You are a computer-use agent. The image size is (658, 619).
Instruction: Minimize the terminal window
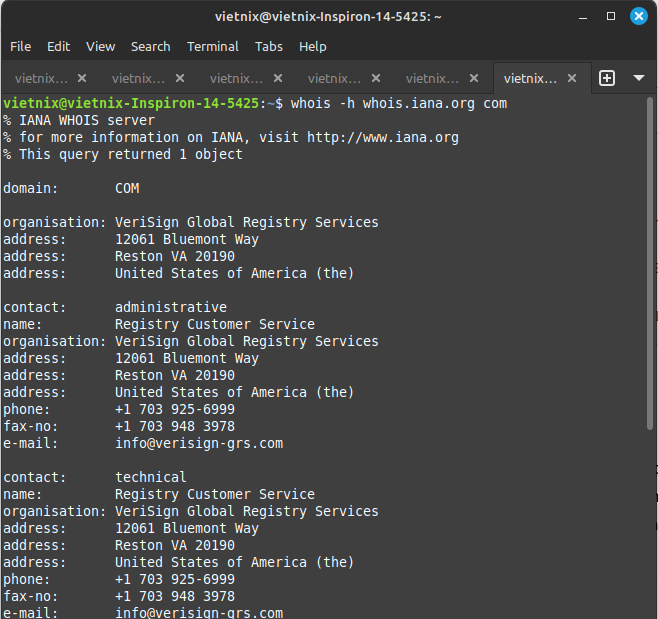[583, 17]
